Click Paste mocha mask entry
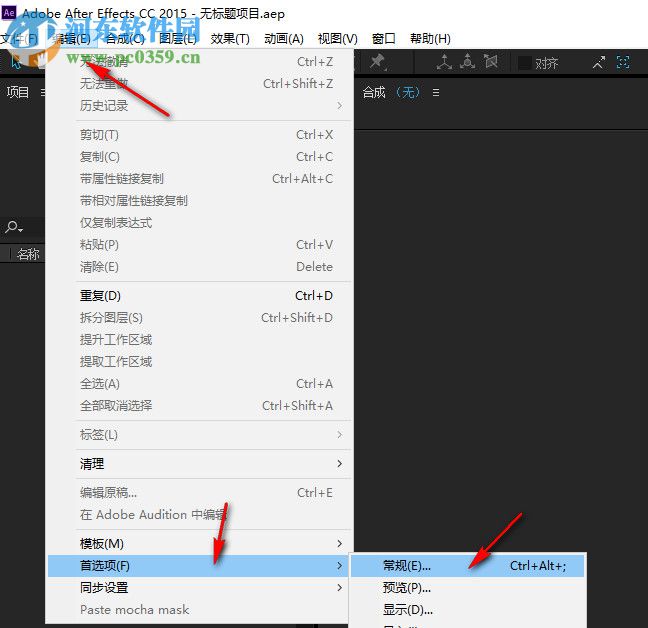The width and height of the screenshot is (648, 628). (x=199, y=609)
